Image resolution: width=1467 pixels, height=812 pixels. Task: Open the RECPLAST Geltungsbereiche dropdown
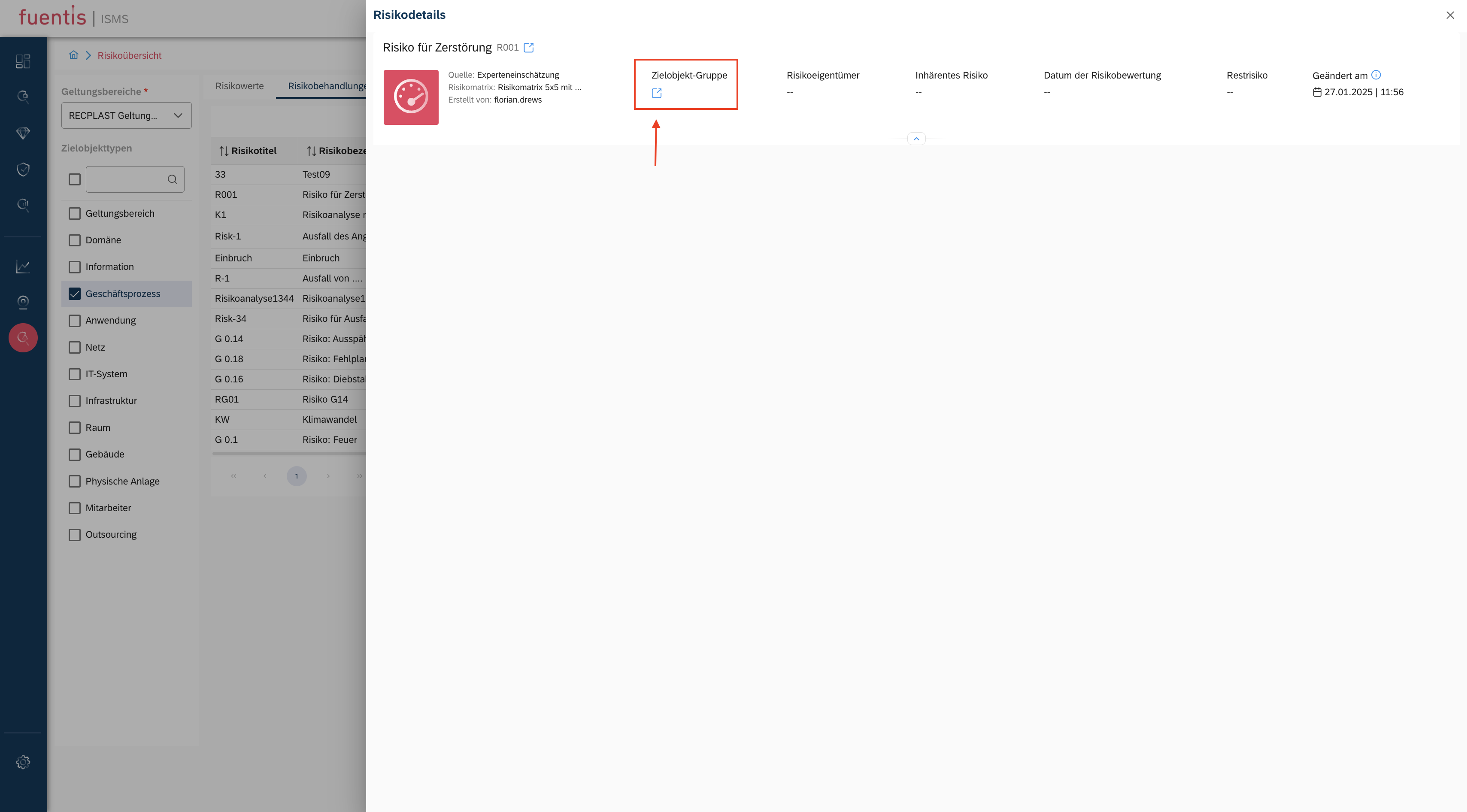127,115
